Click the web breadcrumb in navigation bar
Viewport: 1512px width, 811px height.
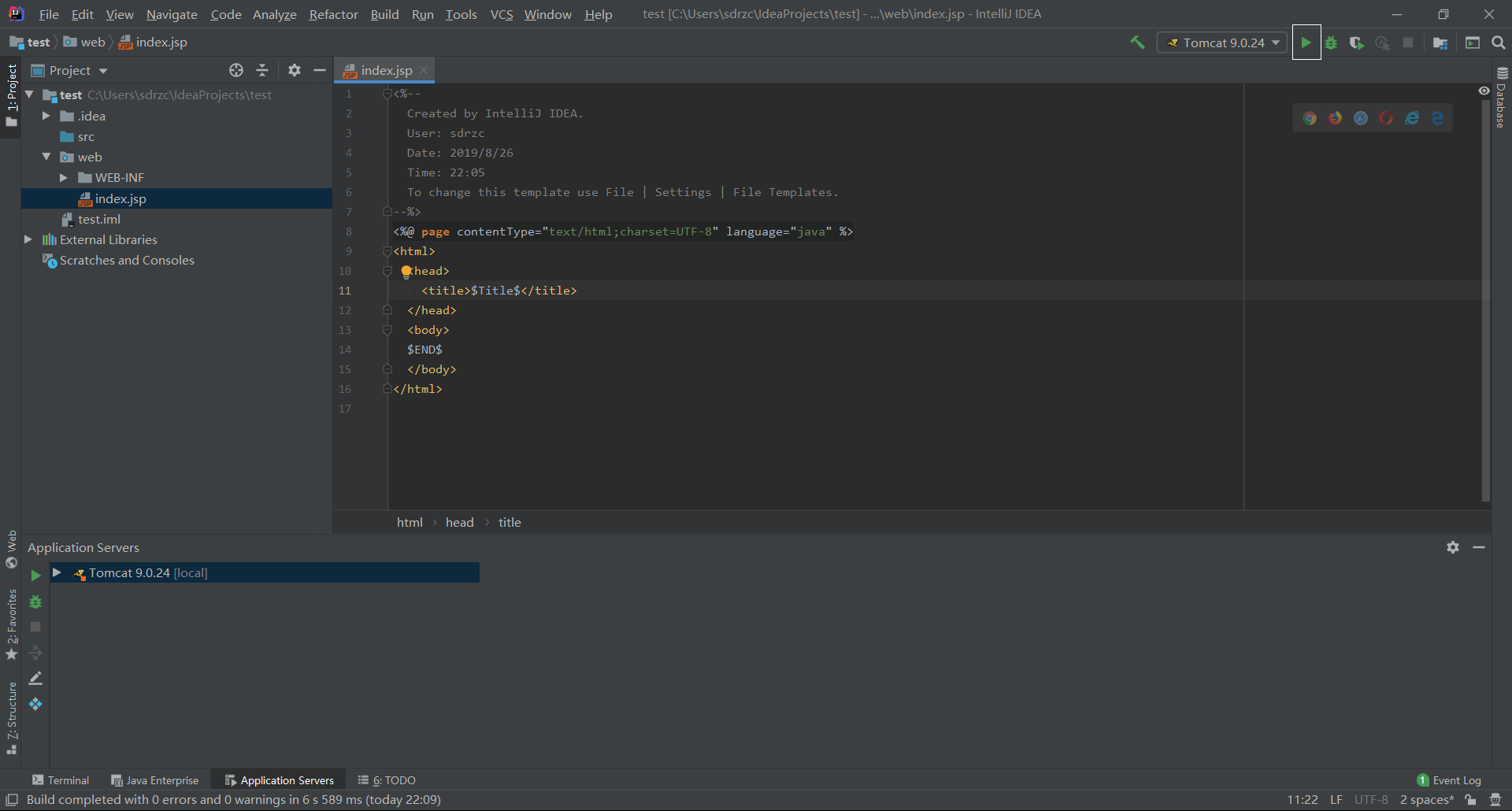tap(85, 43)
